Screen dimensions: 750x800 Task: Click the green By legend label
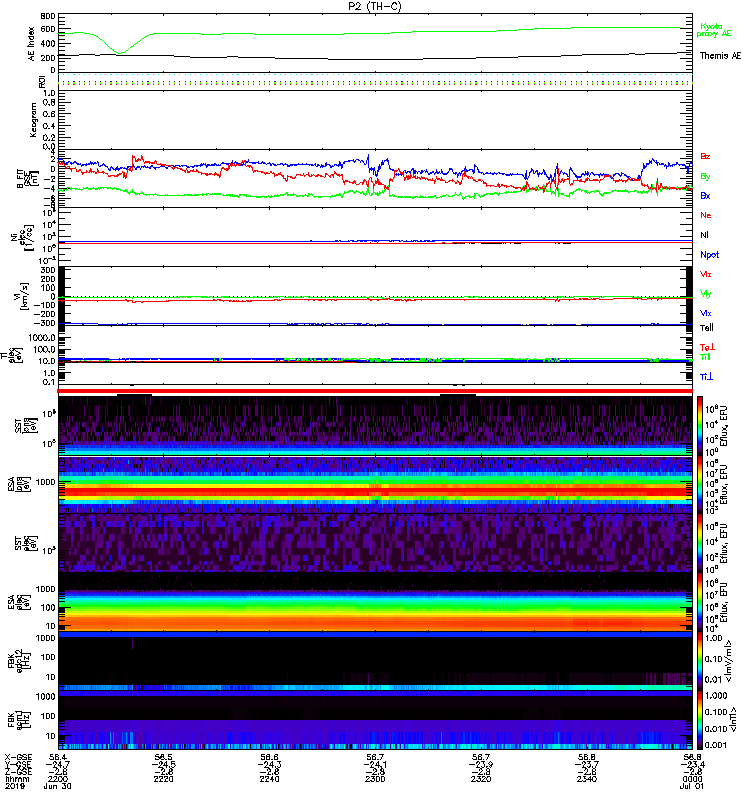[x=706, y=176]
